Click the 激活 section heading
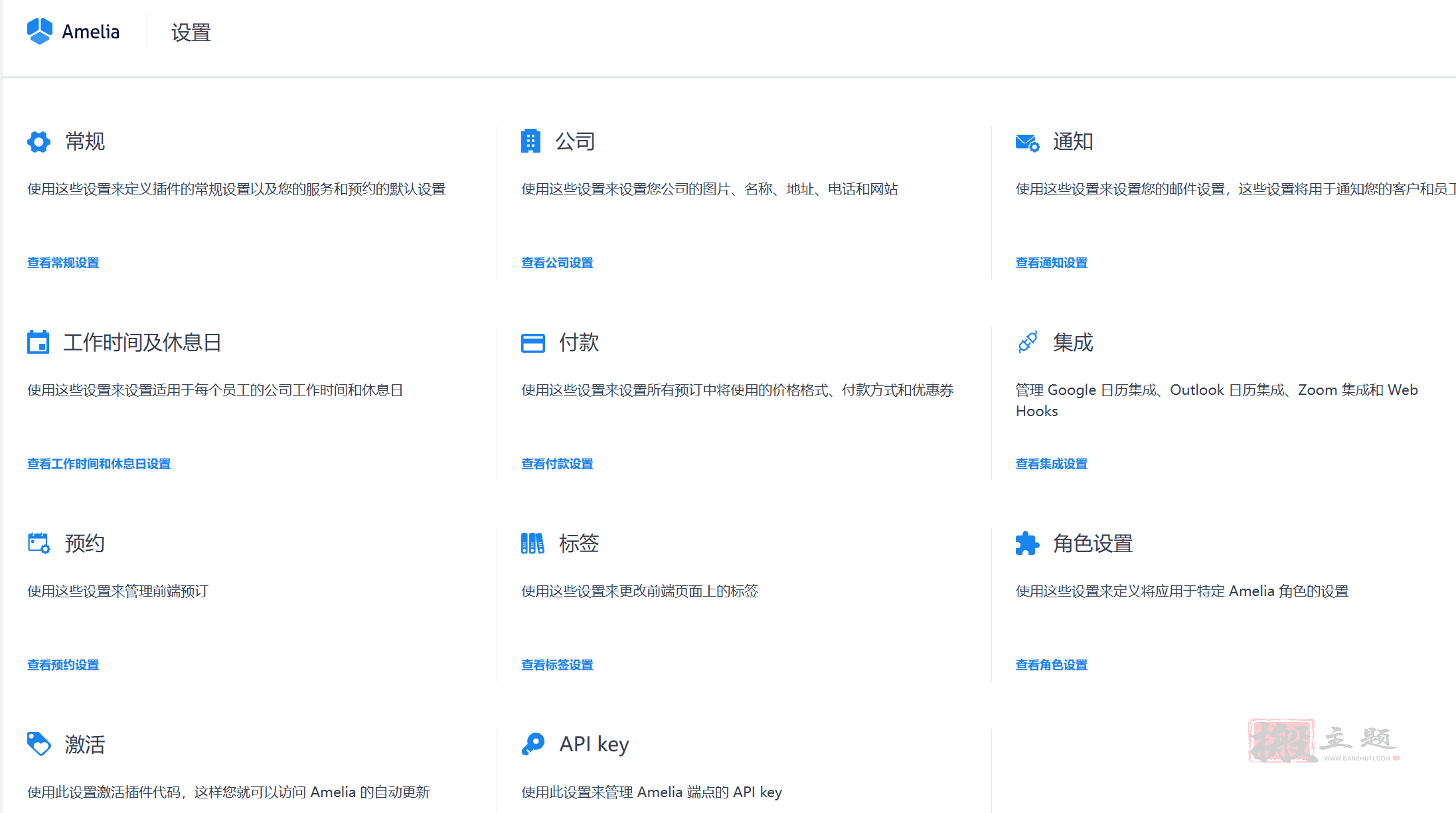 pos(85,745)
